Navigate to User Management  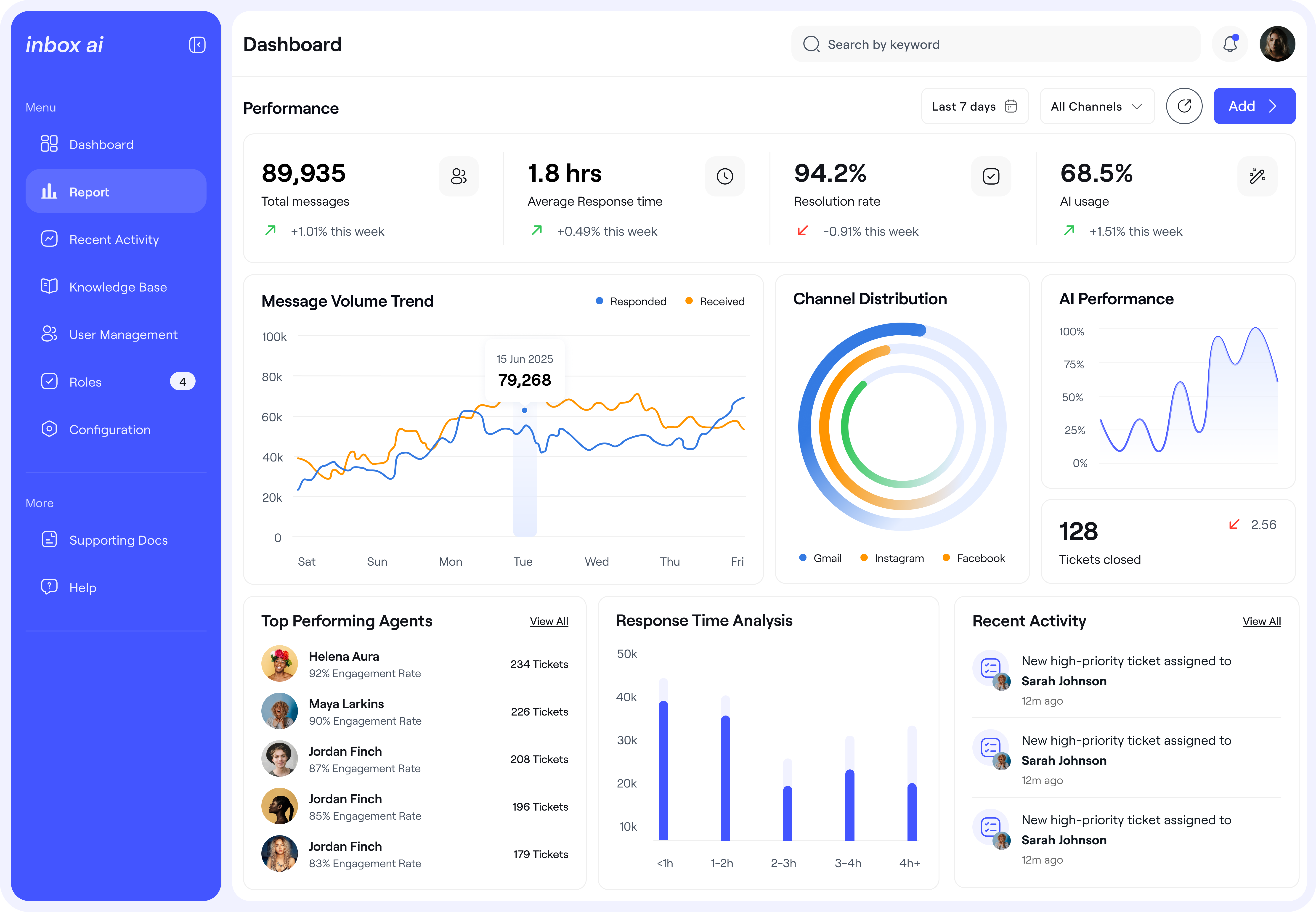[x=116, y=334]
